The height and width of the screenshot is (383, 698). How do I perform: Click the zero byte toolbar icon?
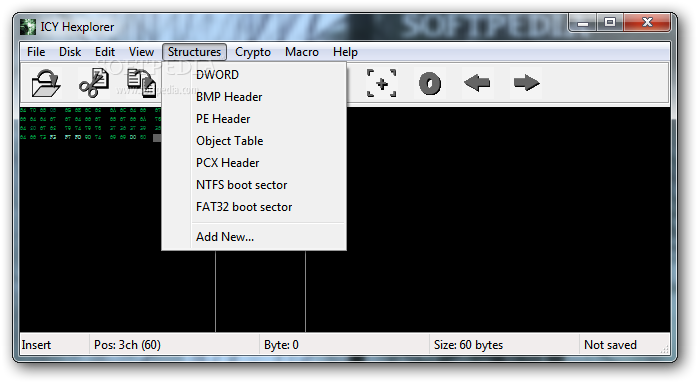tap(430, 83)
